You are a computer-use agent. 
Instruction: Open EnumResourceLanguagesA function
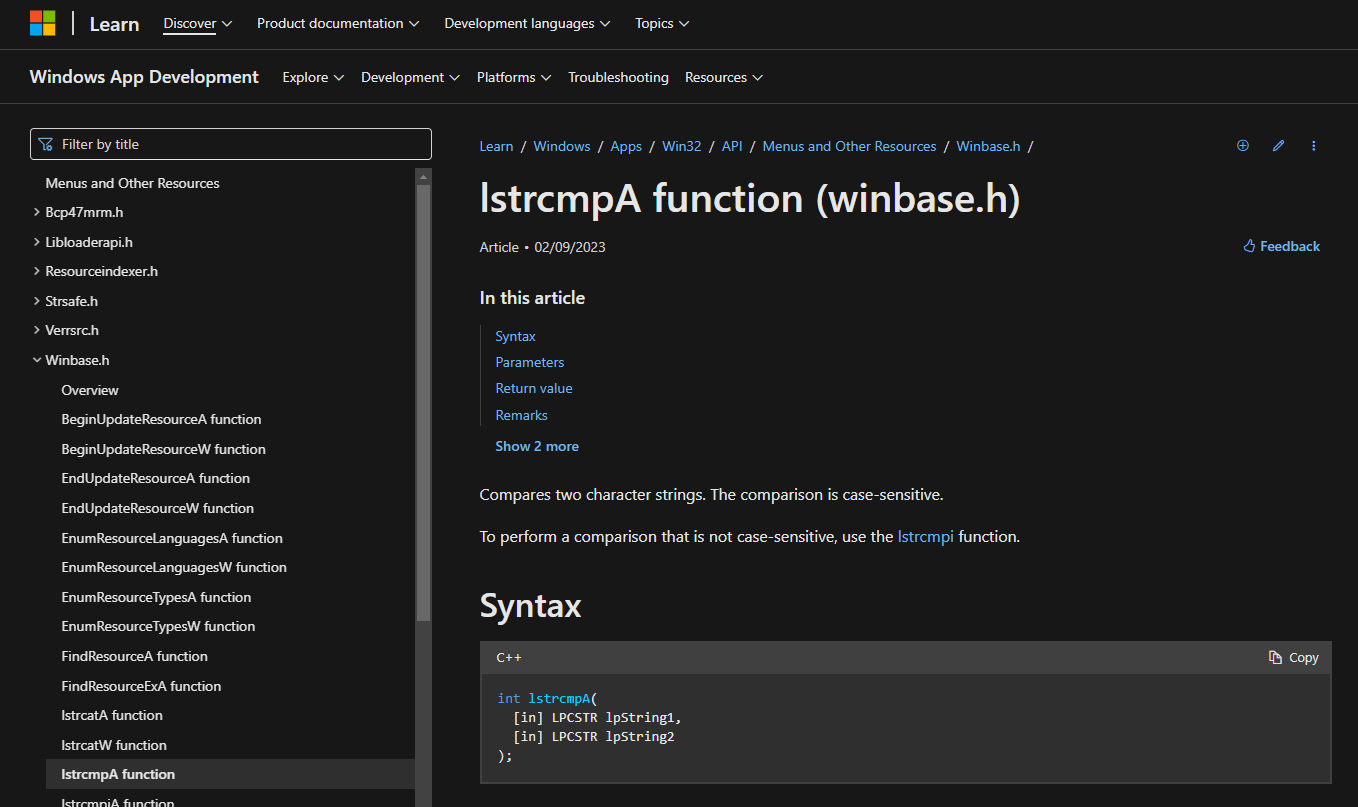[x=172, y=538]
